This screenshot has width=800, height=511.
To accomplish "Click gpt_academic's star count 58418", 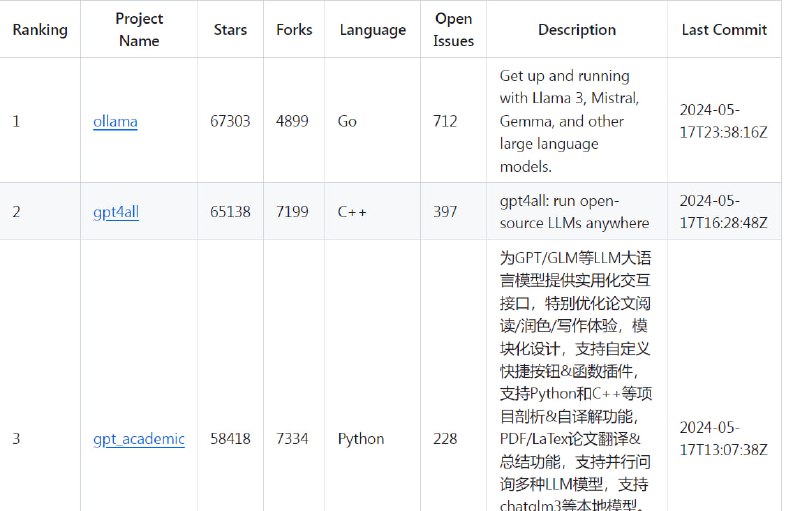I will coord(230,439).
